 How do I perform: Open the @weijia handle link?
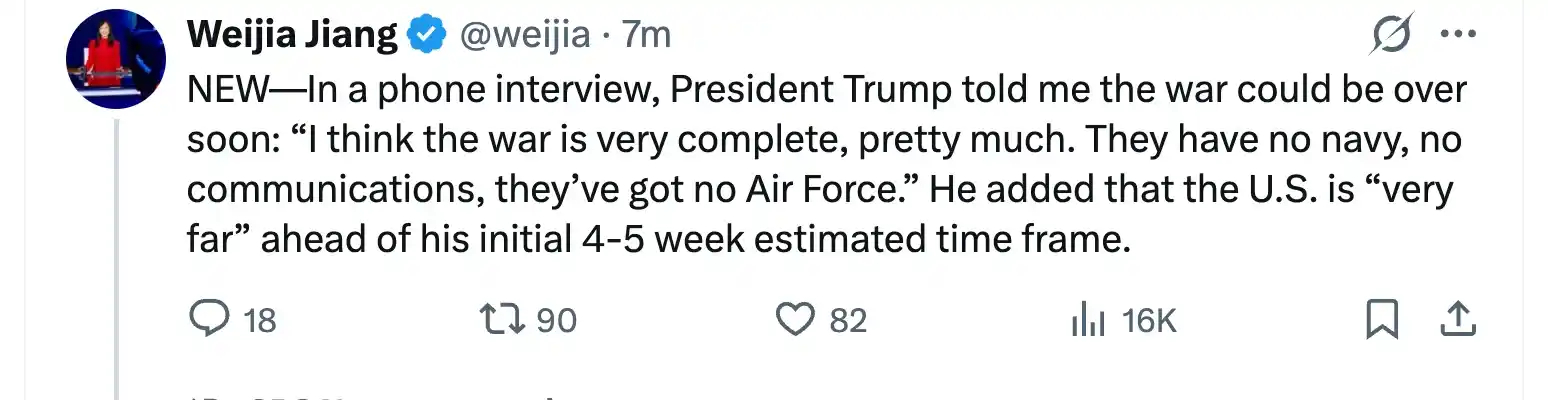(x=524, y=36)
